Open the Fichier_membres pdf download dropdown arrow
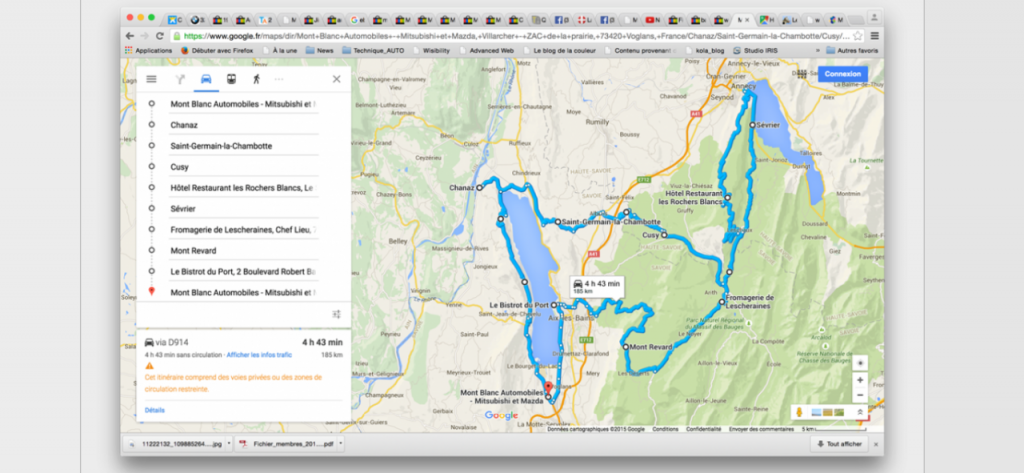This screenshot has height=473, width=1024. tap(340, 444)
